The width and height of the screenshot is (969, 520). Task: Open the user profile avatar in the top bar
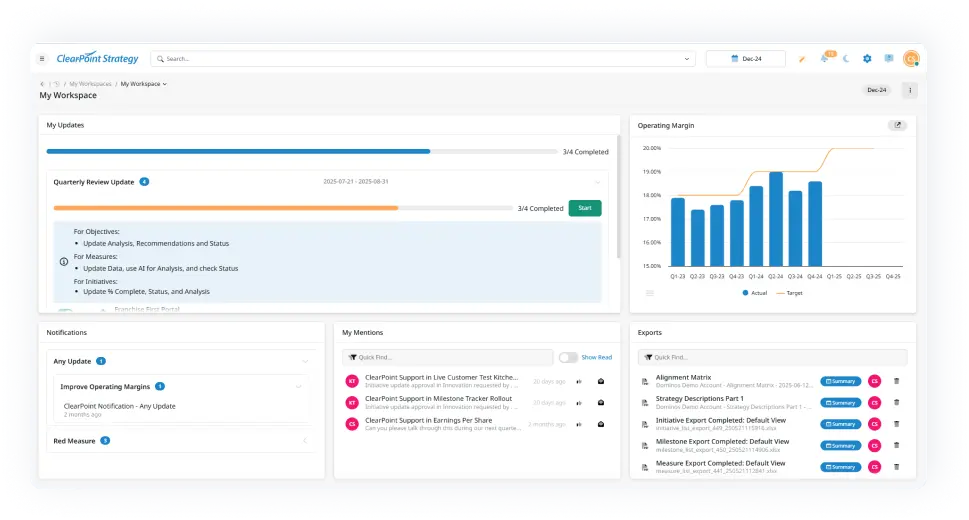911,59
